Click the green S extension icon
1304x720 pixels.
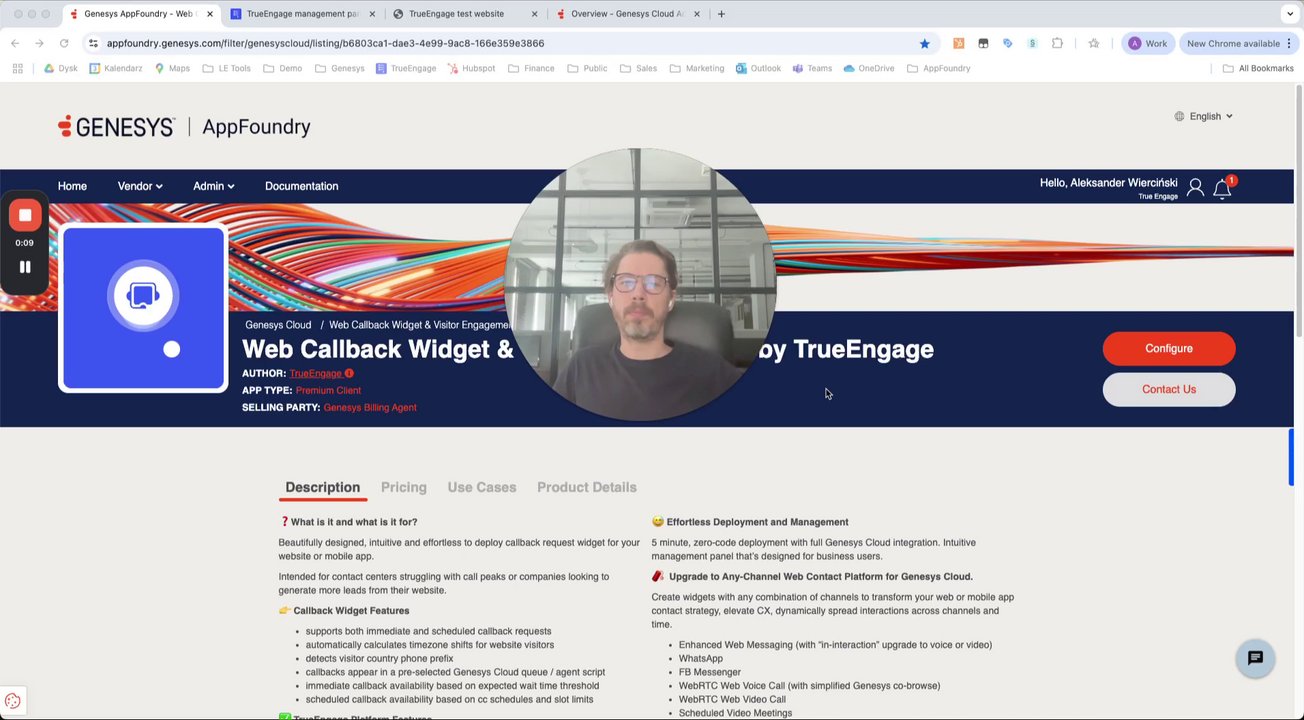(1032, 43)
